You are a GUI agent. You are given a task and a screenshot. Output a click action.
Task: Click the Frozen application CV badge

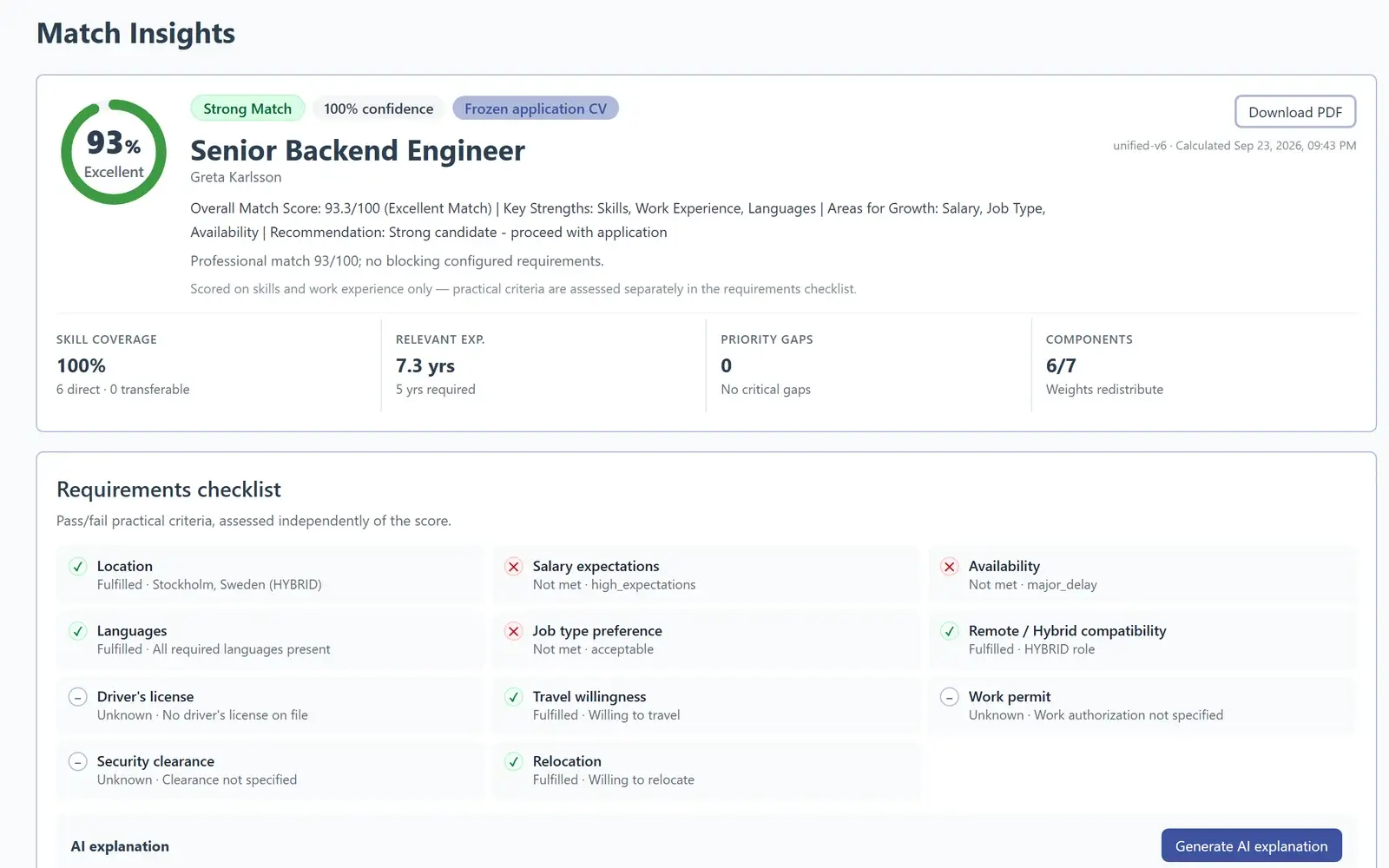point(536,108)
